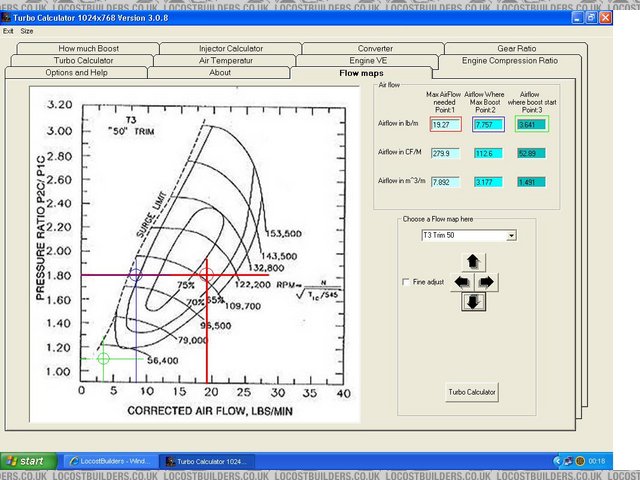Click the right arrow button
This screenshot has width=640, height=480.
point(487,282)
